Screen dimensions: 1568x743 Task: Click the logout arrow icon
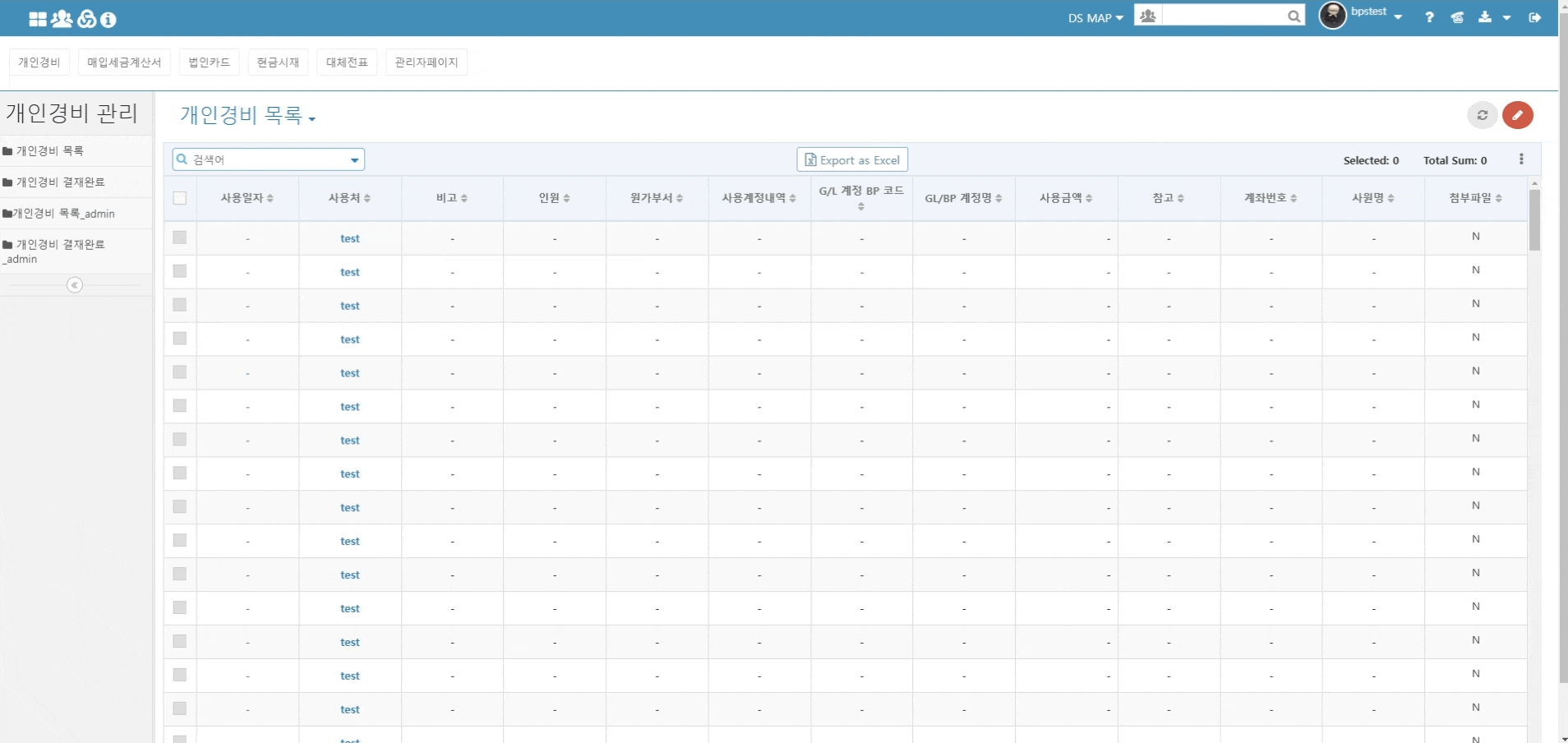(x=1534, y=17)
